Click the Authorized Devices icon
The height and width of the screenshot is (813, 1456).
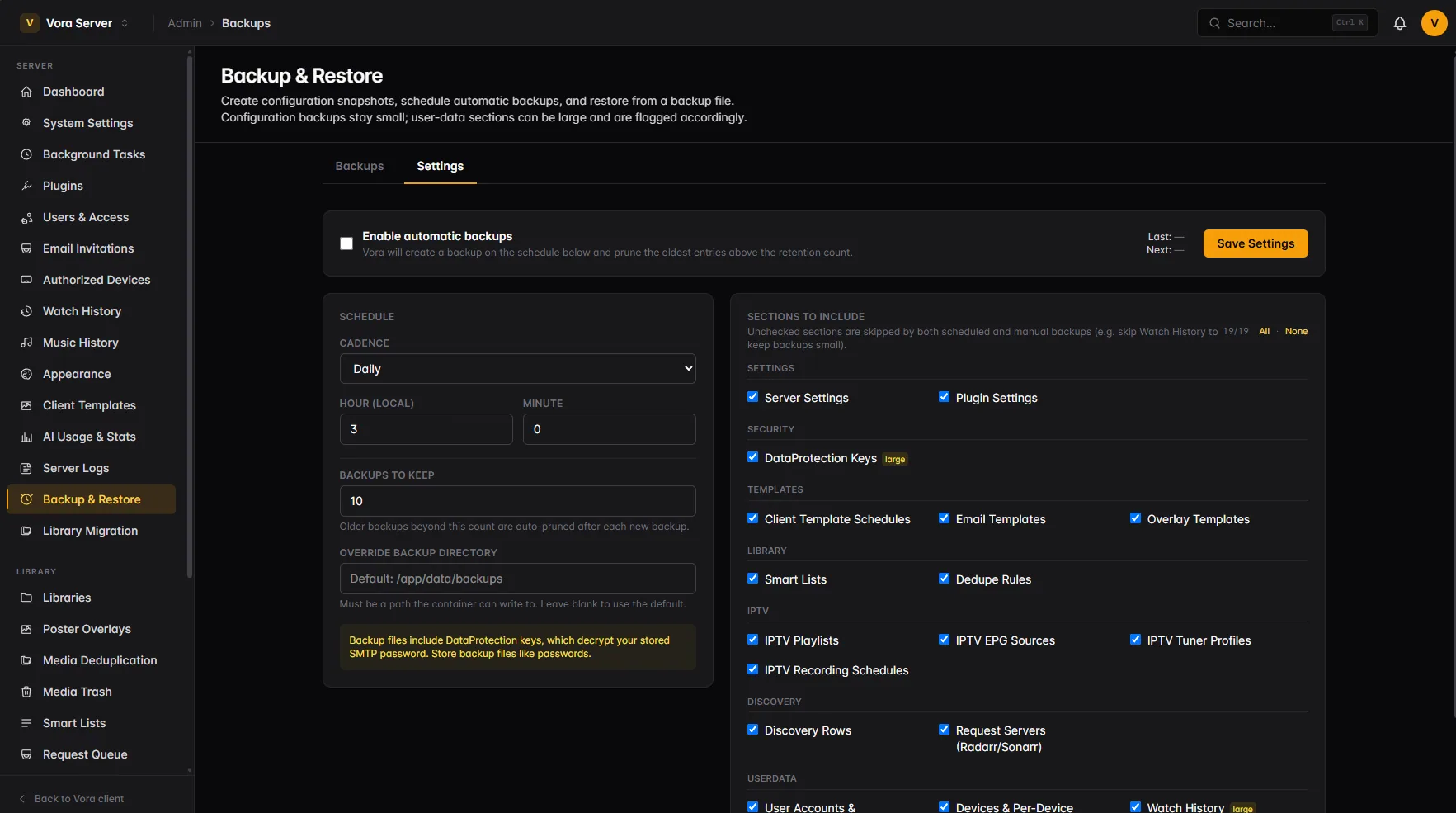coord(26,280)
